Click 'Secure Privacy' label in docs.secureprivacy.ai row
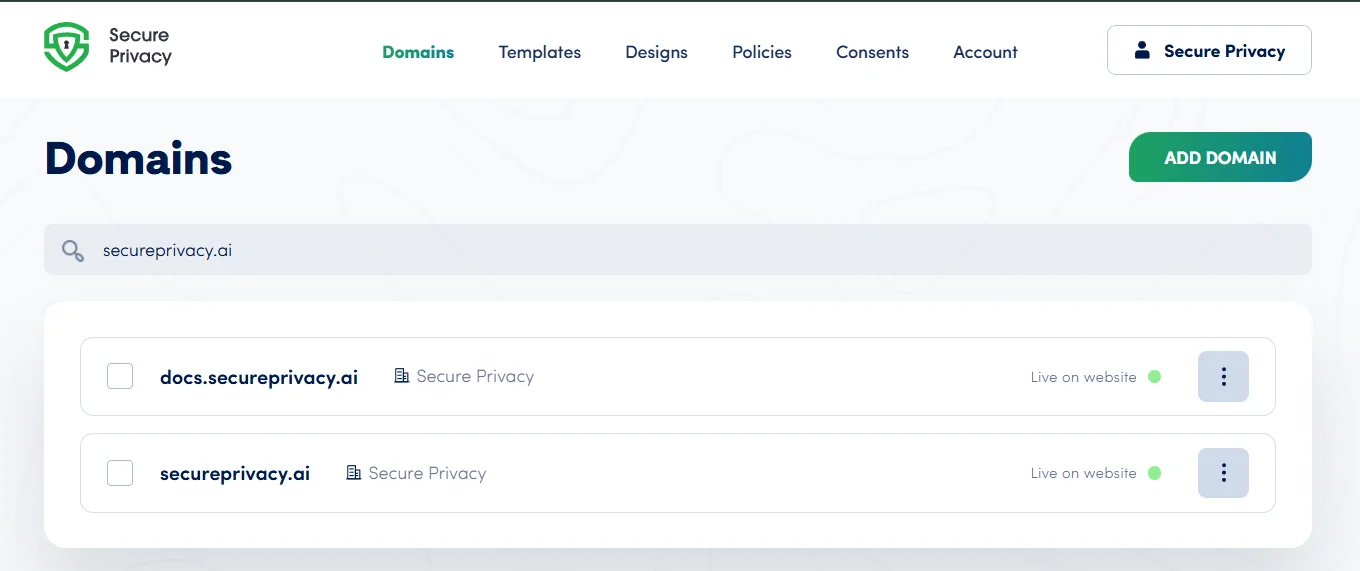 (475, 376)
